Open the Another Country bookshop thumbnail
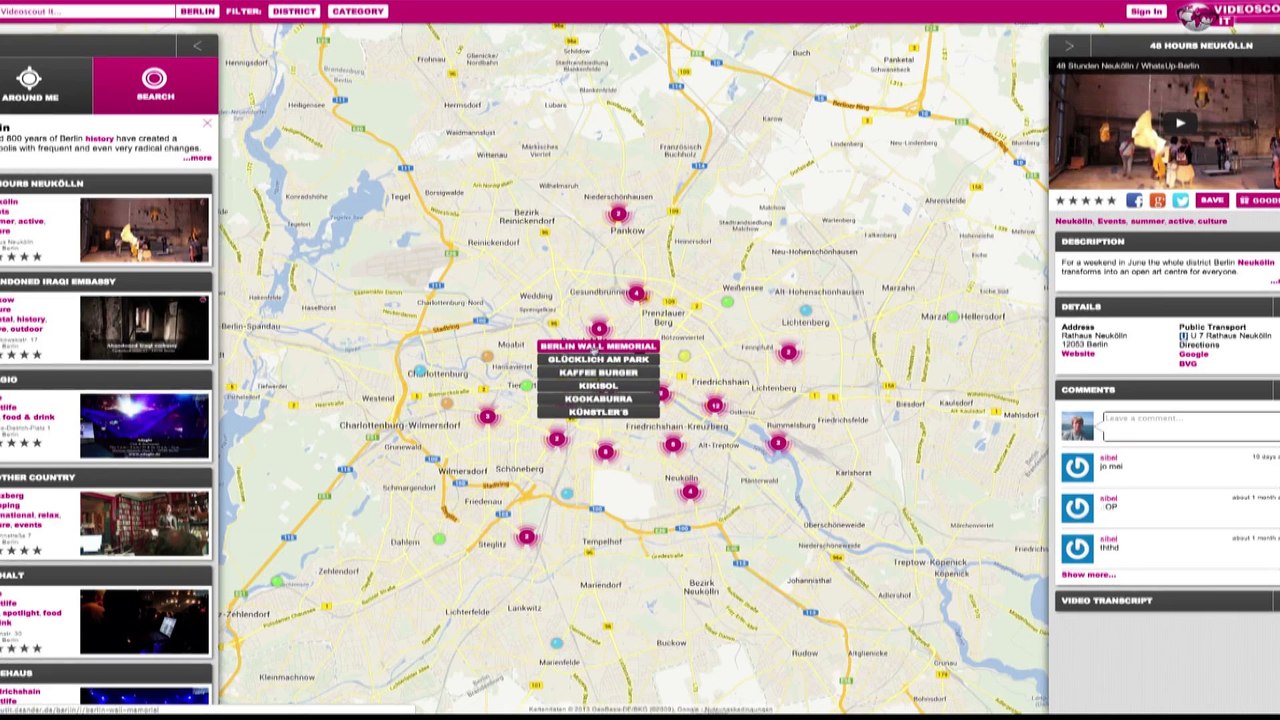Image resolution: width=1280 pixels, height=720 pixels. click(145, 524)
